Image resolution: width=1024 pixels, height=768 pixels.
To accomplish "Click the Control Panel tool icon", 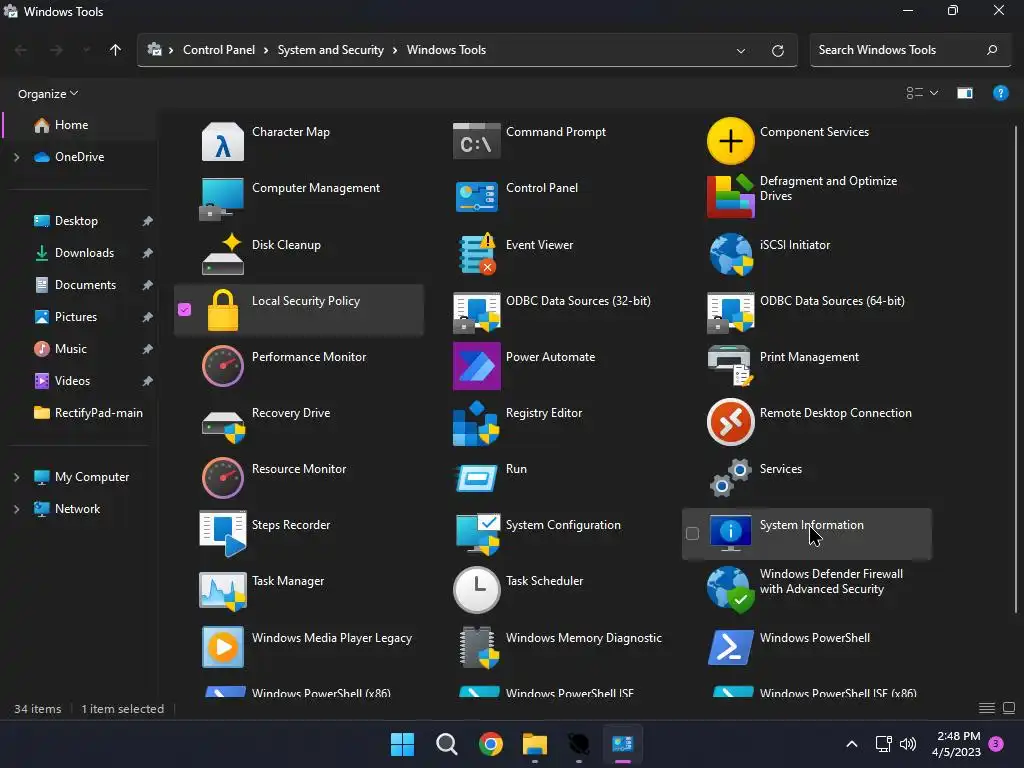I will (x=477, y=198).
